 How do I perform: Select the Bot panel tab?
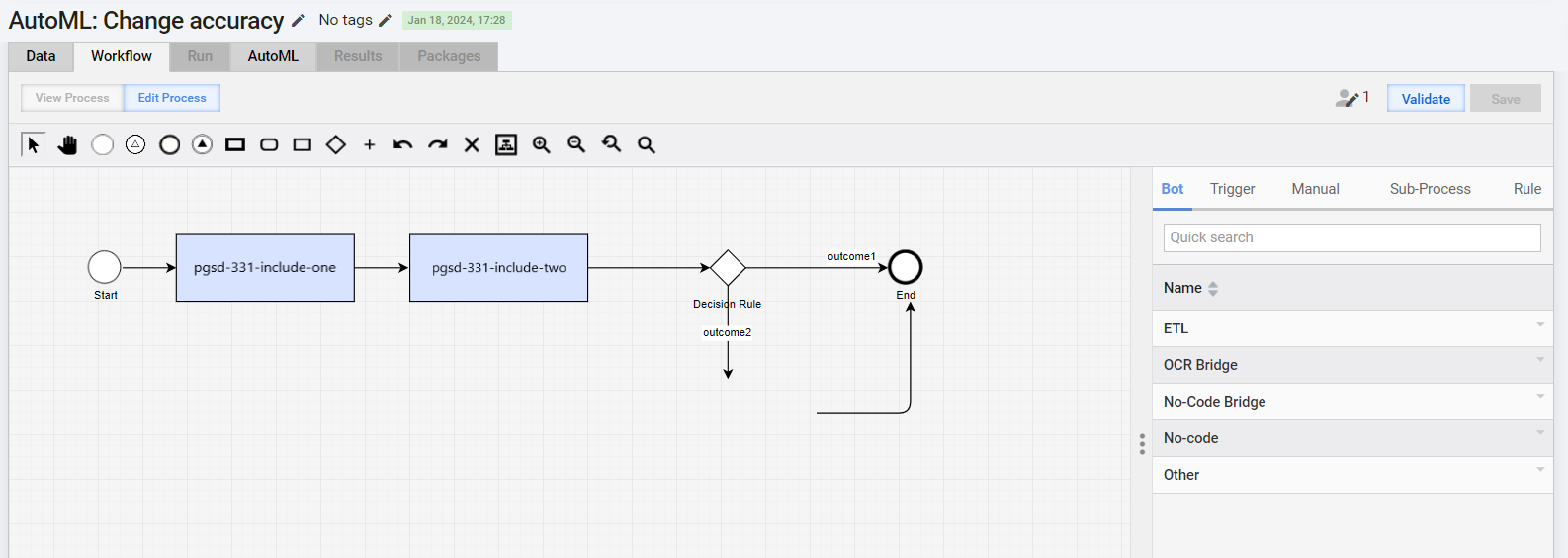1173,189
